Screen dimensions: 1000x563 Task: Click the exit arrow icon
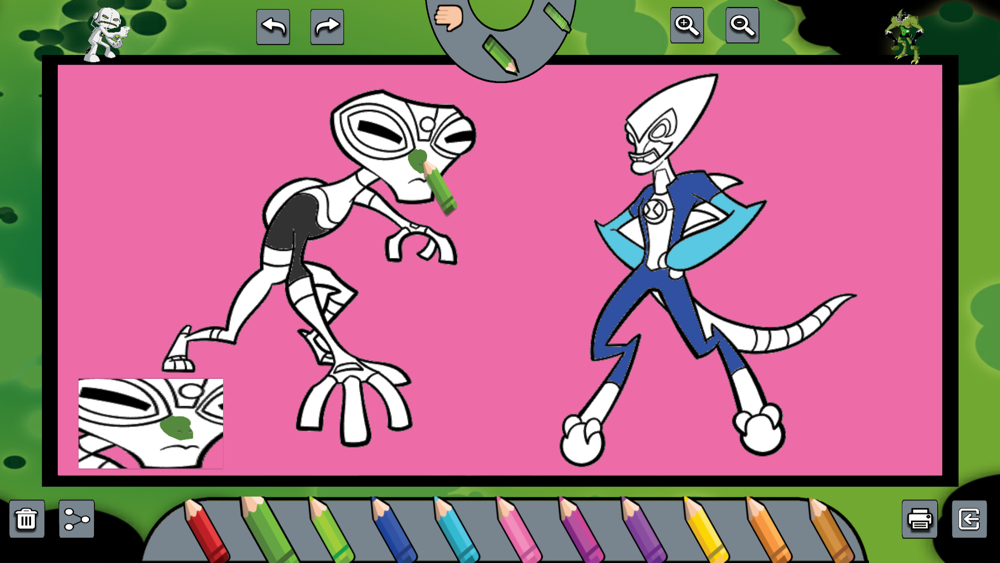click(x=969, y=518)
